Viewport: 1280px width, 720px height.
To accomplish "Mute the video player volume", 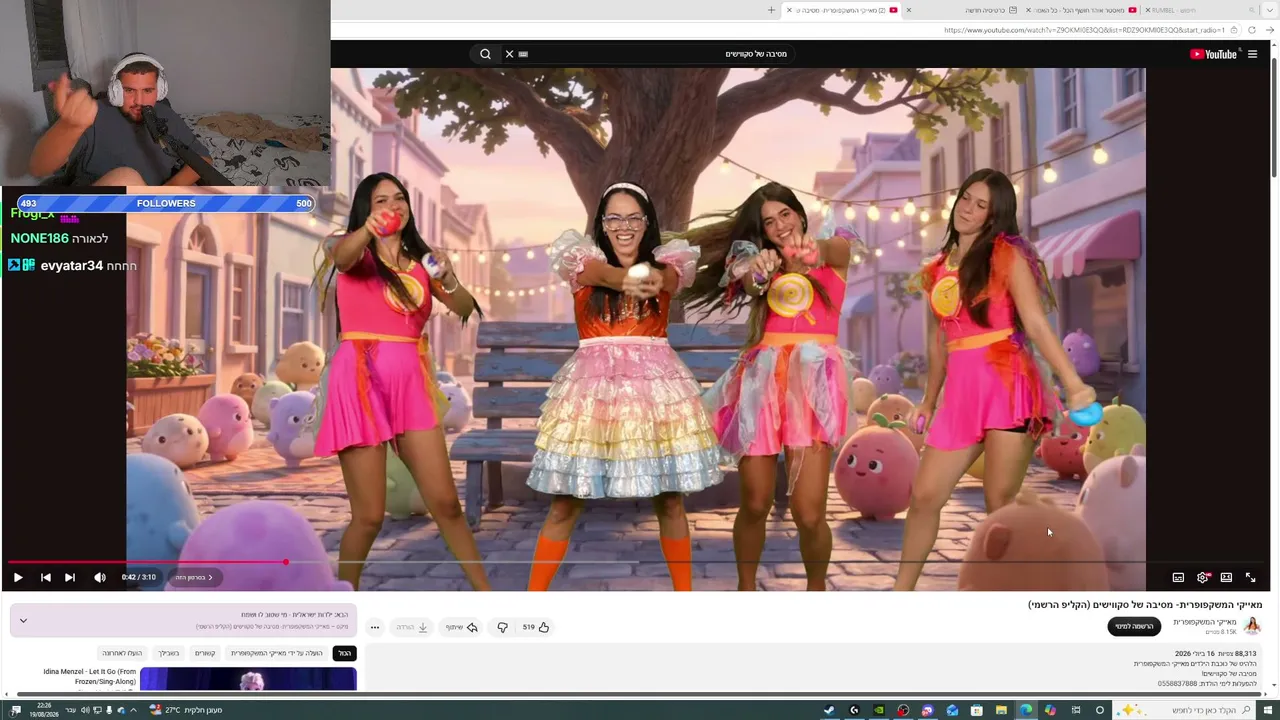I will [100, 577].
